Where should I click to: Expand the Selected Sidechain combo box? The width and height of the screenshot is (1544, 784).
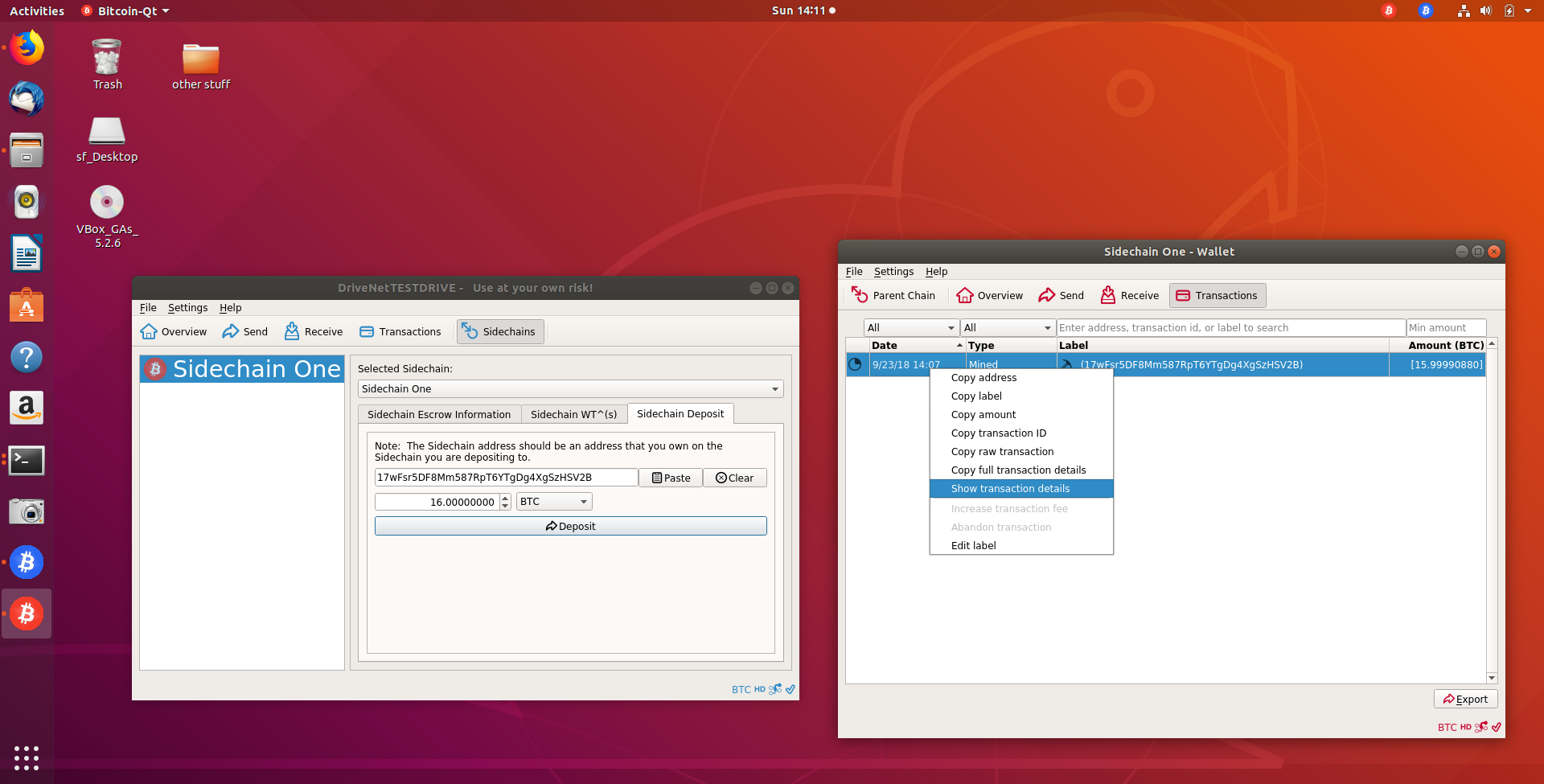[570, 388]
